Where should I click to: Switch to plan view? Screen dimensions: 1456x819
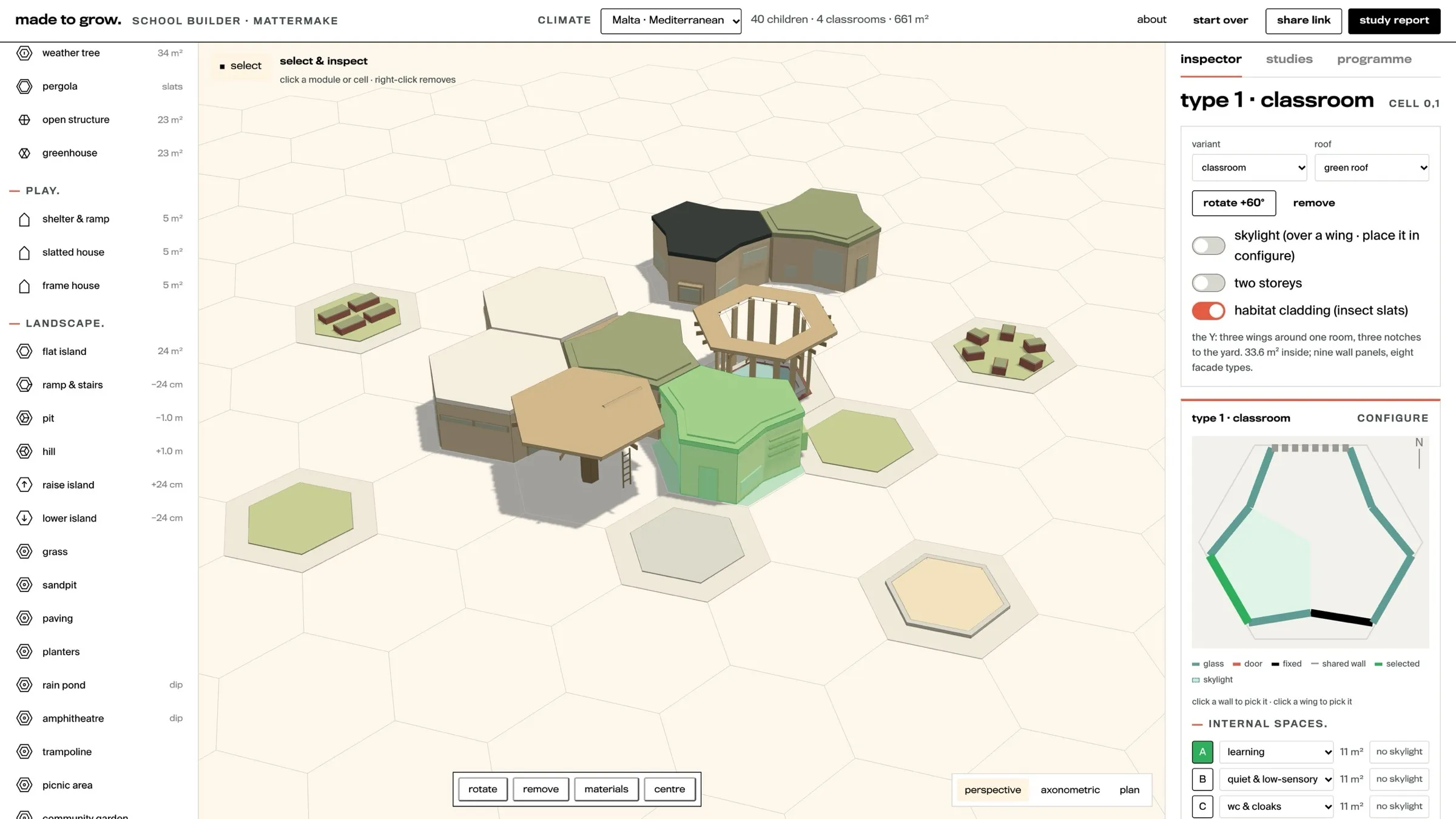pos(1129,790)
